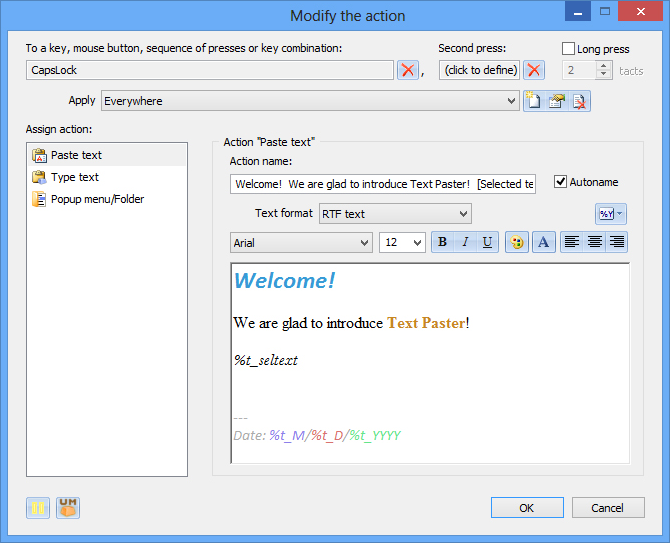This screenshot has width=670, height=543.
Task: Click the yellow pause icon button
Action: pyautogui.click(x=38, y=508)
